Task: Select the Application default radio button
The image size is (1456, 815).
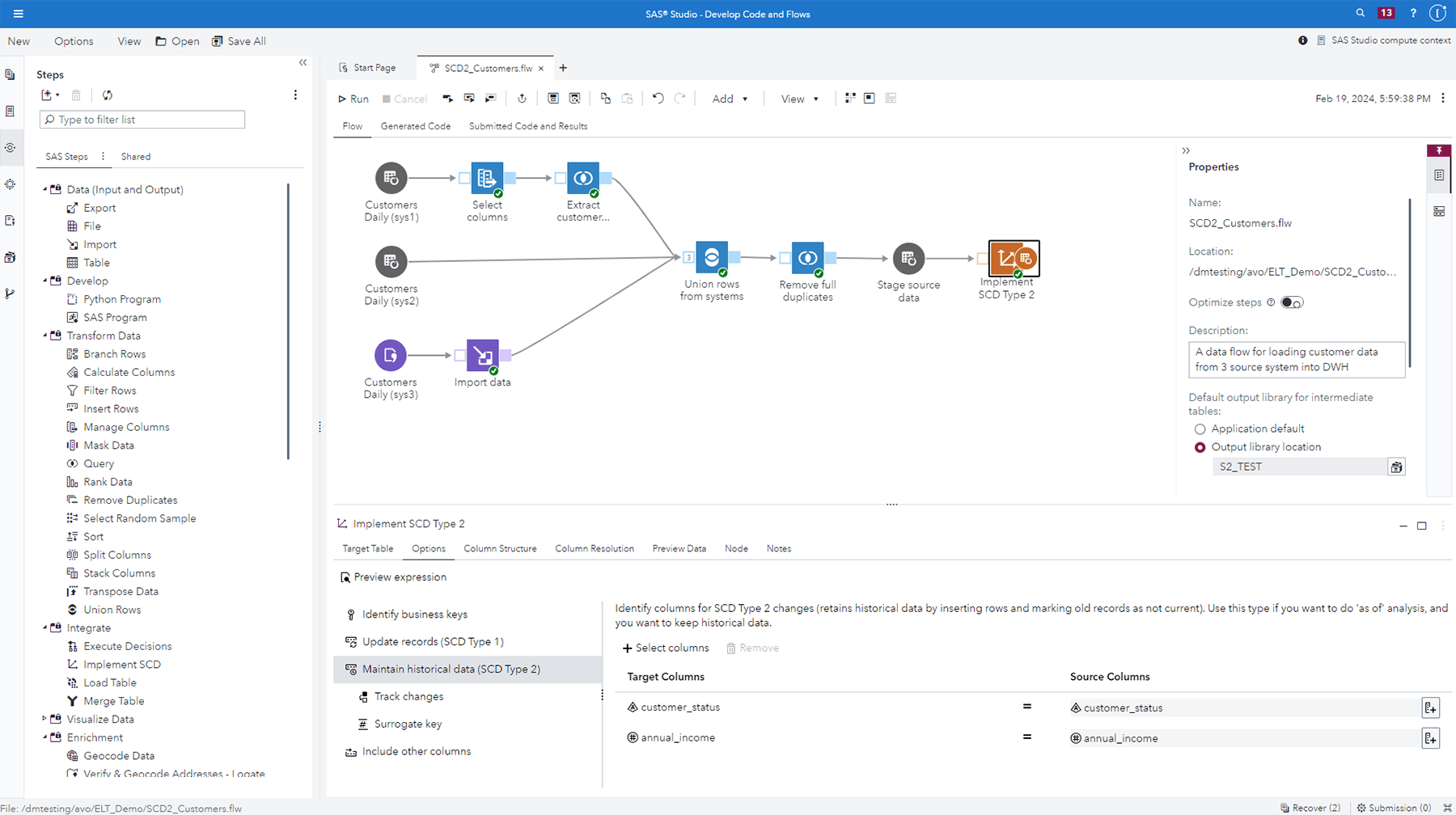Action: 1200,429
